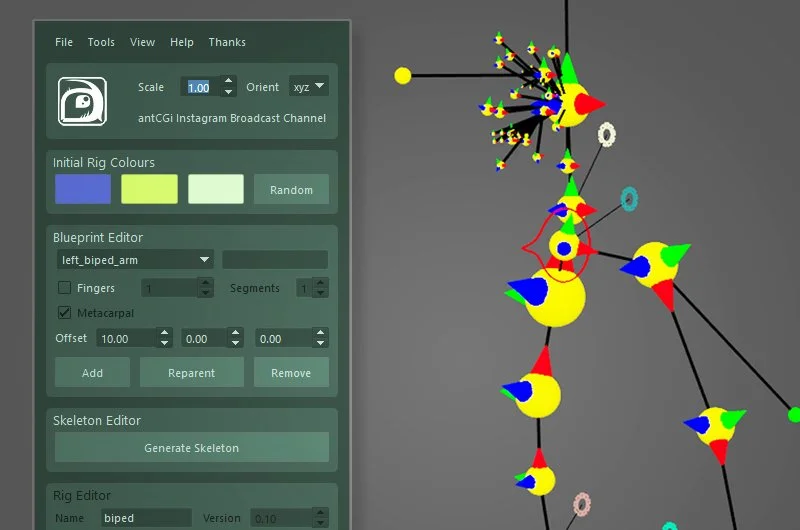Screen dimensions: 800x530
Task: Click the antCGi bird logo icon
Action: (82, 101)
